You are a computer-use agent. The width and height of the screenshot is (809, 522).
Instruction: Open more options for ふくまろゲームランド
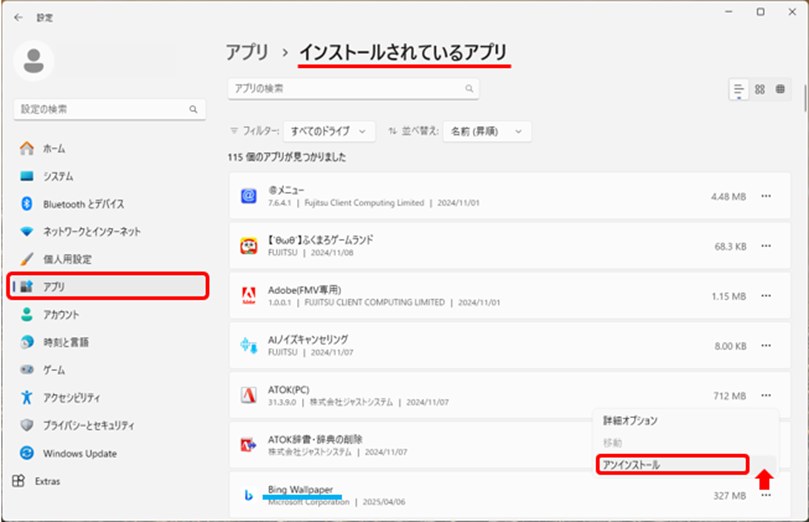tap(766, 246)
